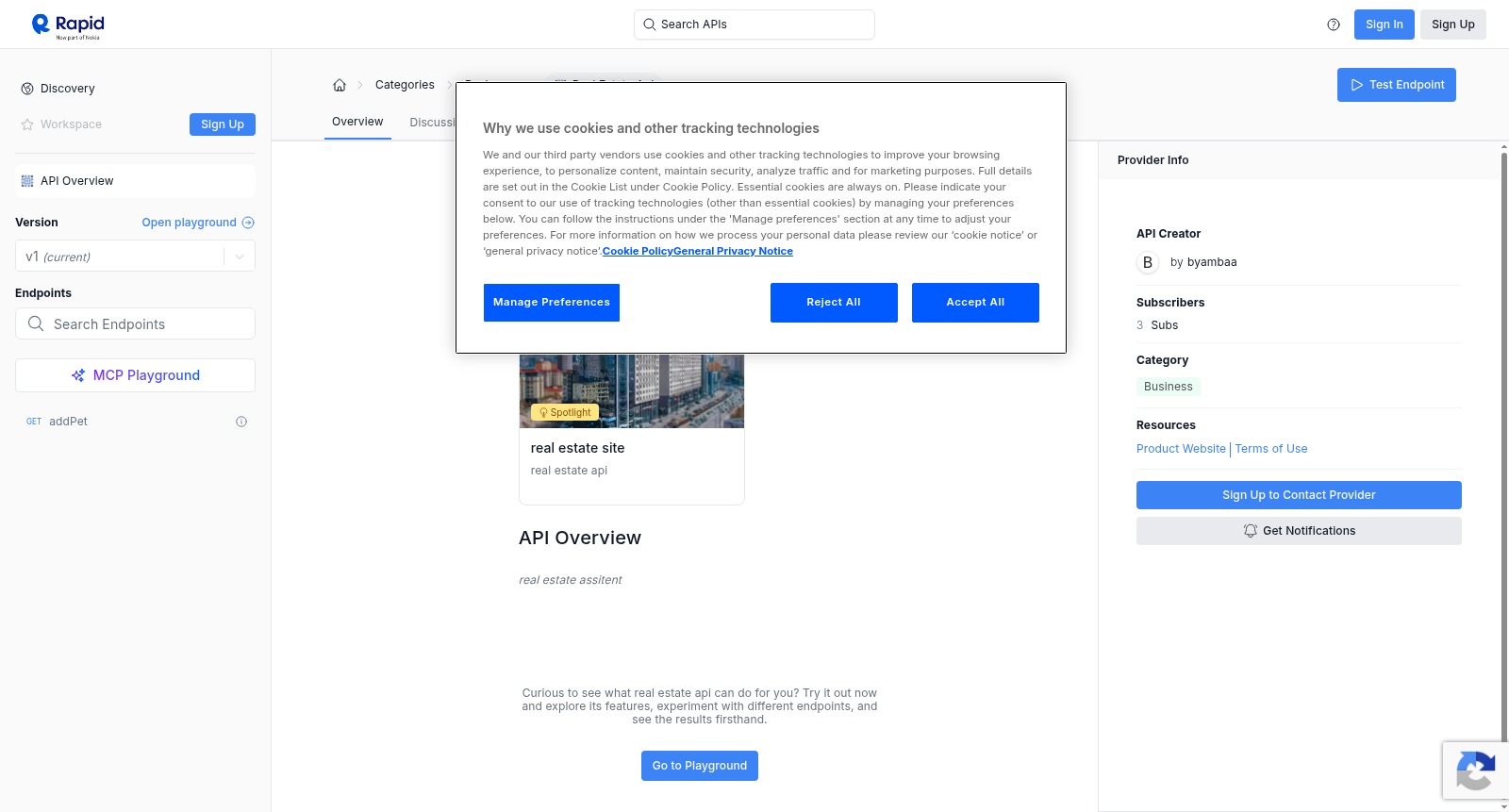Click the header Sign Up button
The image size is (1509, 812).
[x=1452, y=25]
